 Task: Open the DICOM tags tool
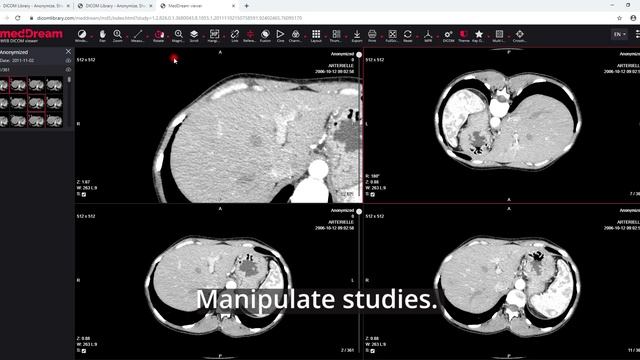(x=448, y=35)
